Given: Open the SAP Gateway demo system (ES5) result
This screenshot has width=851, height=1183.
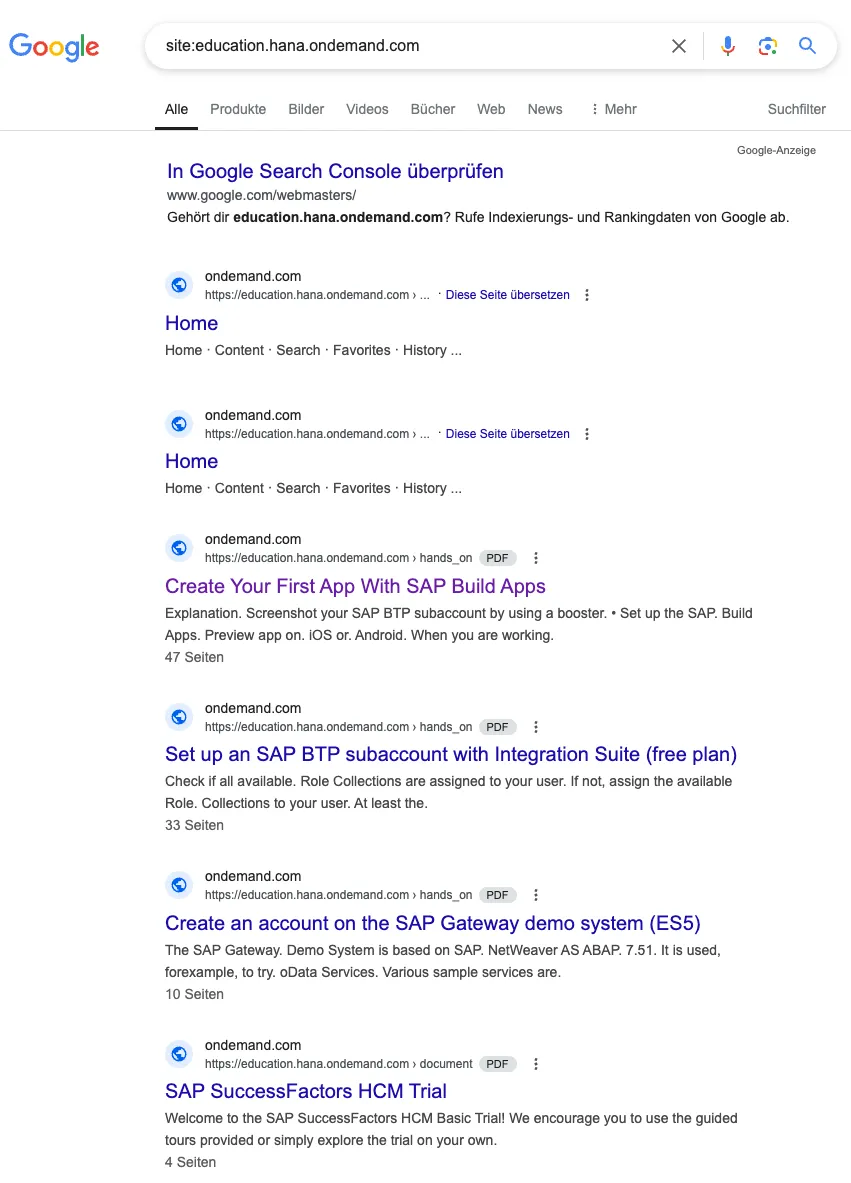Looking at the screenshot, I should 432,923.
